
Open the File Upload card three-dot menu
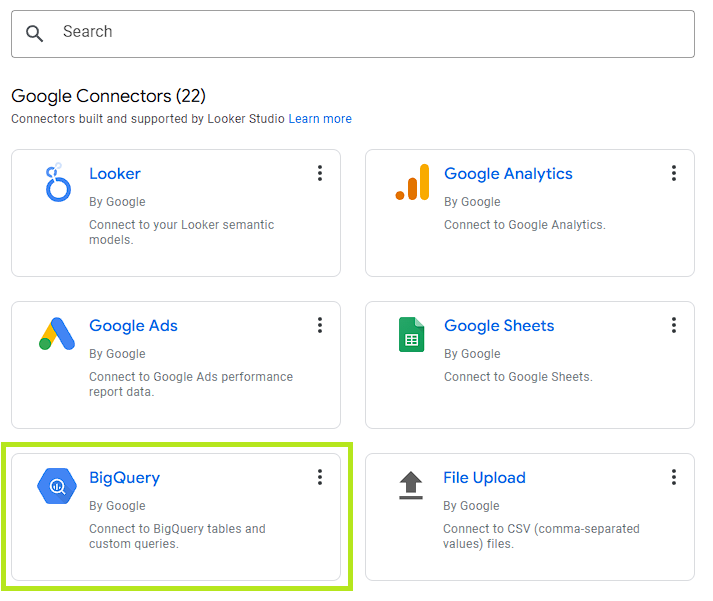tap(674, 477)
